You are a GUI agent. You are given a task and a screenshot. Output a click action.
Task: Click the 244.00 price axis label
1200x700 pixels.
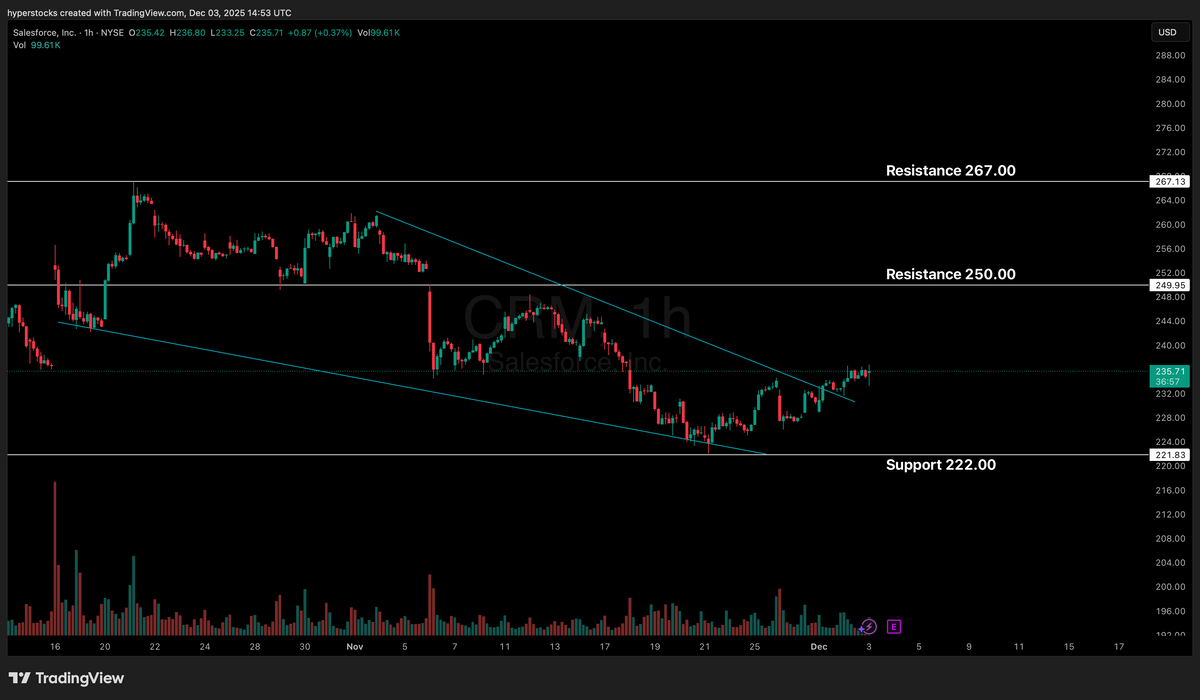click(x=1171, y=322)
